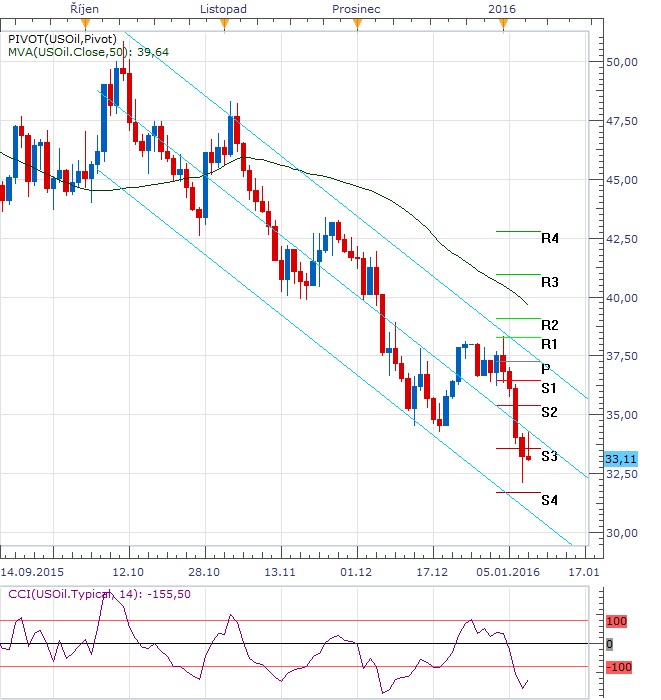
Task: Click the R4 resistance level label
Action: 549,239
